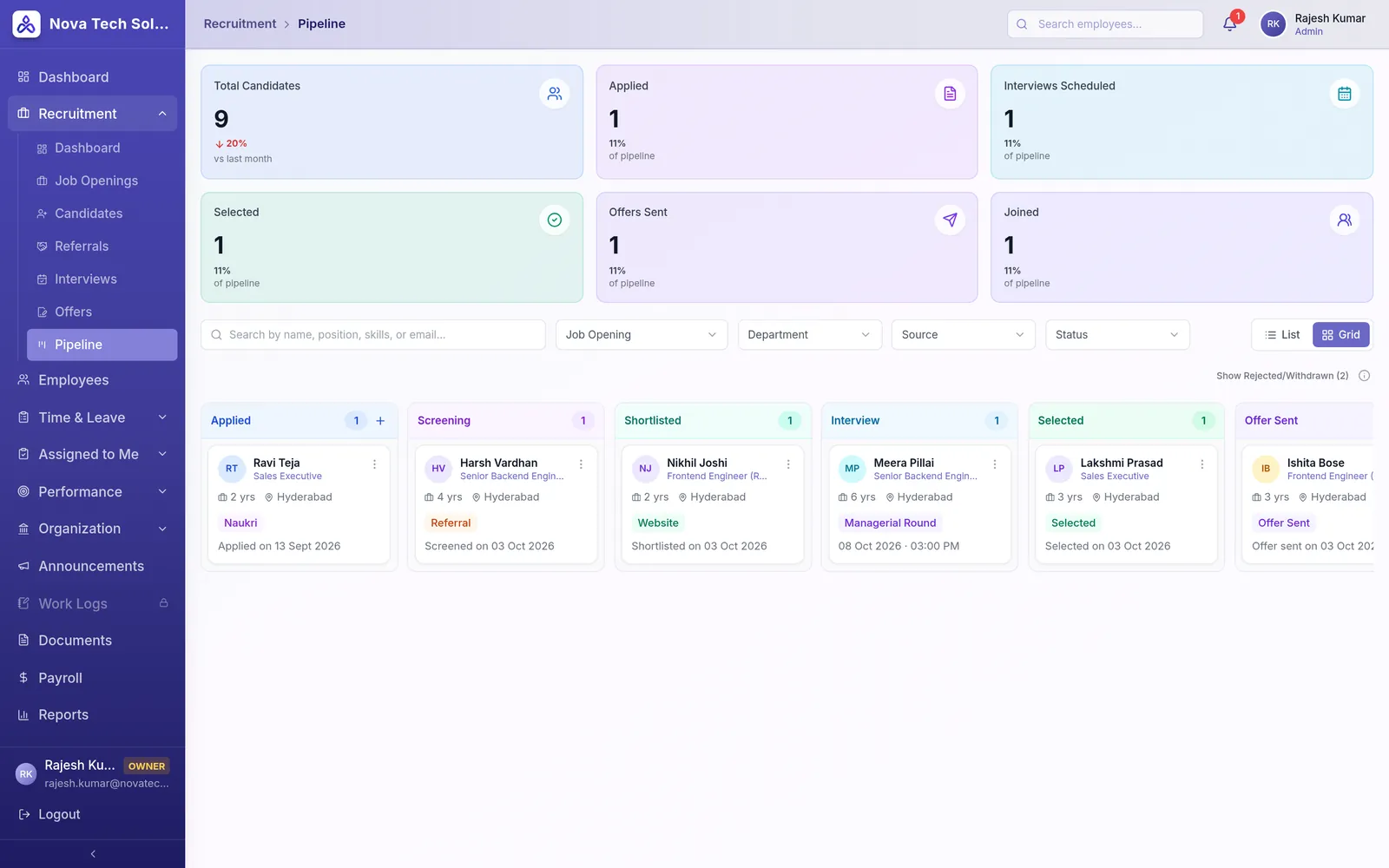Image resolution: width=1389 pixels, height=868 pixels.
Task: Click Harsh Vardhan HV avatar
Action: point(438,469)
